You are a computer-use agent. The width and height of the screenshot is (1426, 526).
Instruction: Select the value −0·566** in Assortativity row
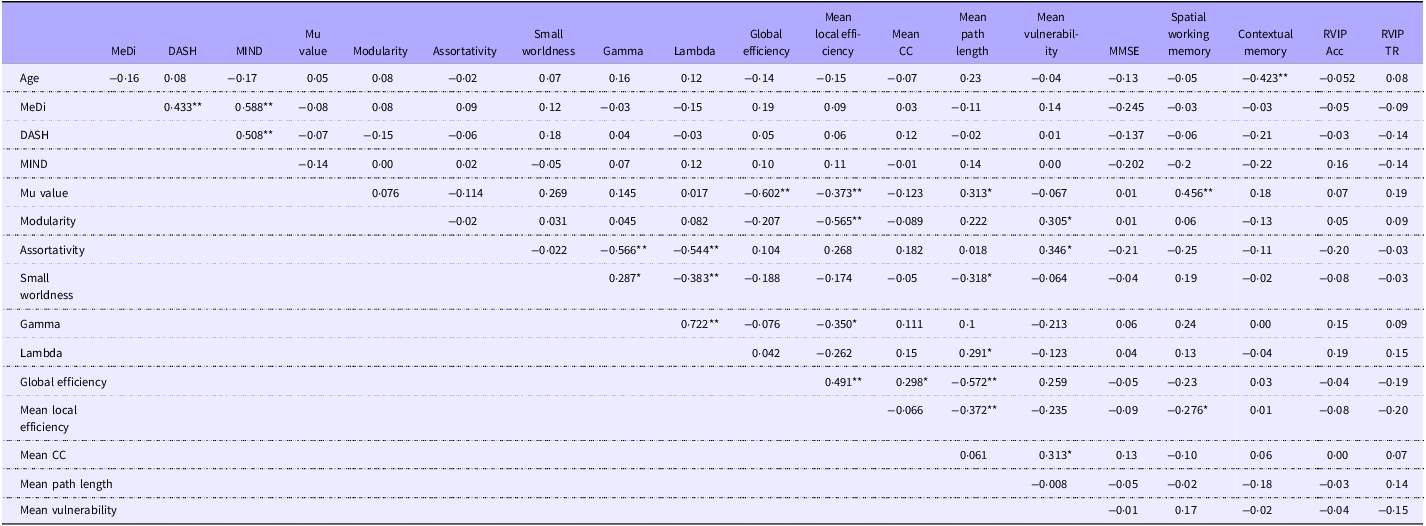[x=625, y=248]
